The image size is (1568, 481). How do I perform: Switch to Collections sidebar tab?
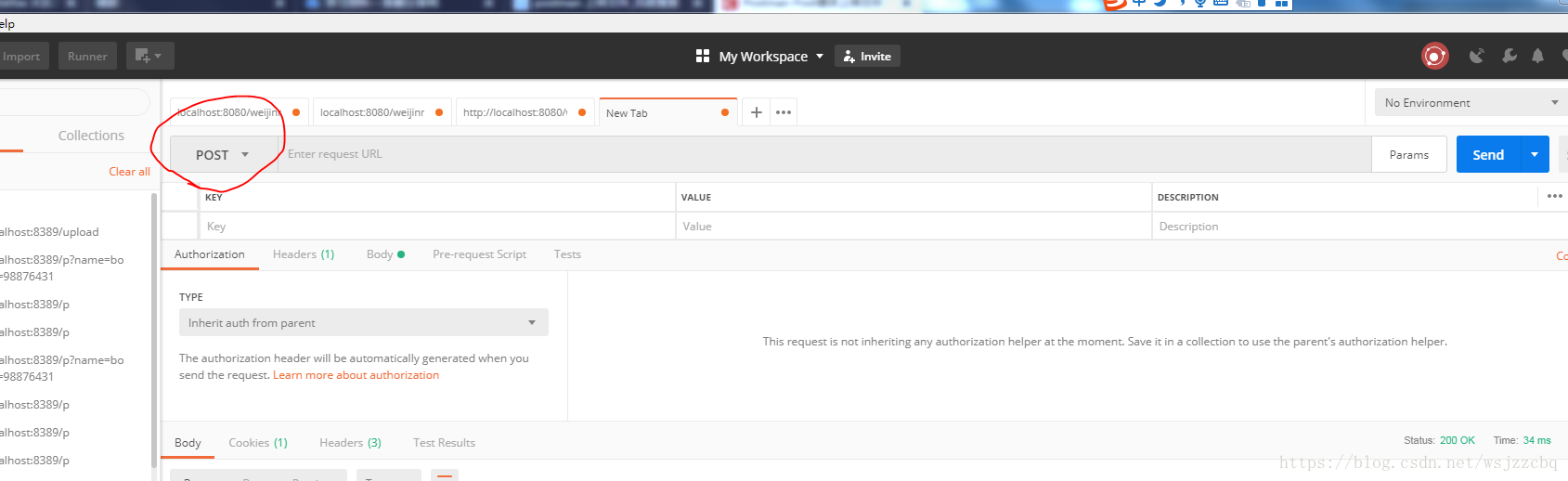[x=91, y=136]
